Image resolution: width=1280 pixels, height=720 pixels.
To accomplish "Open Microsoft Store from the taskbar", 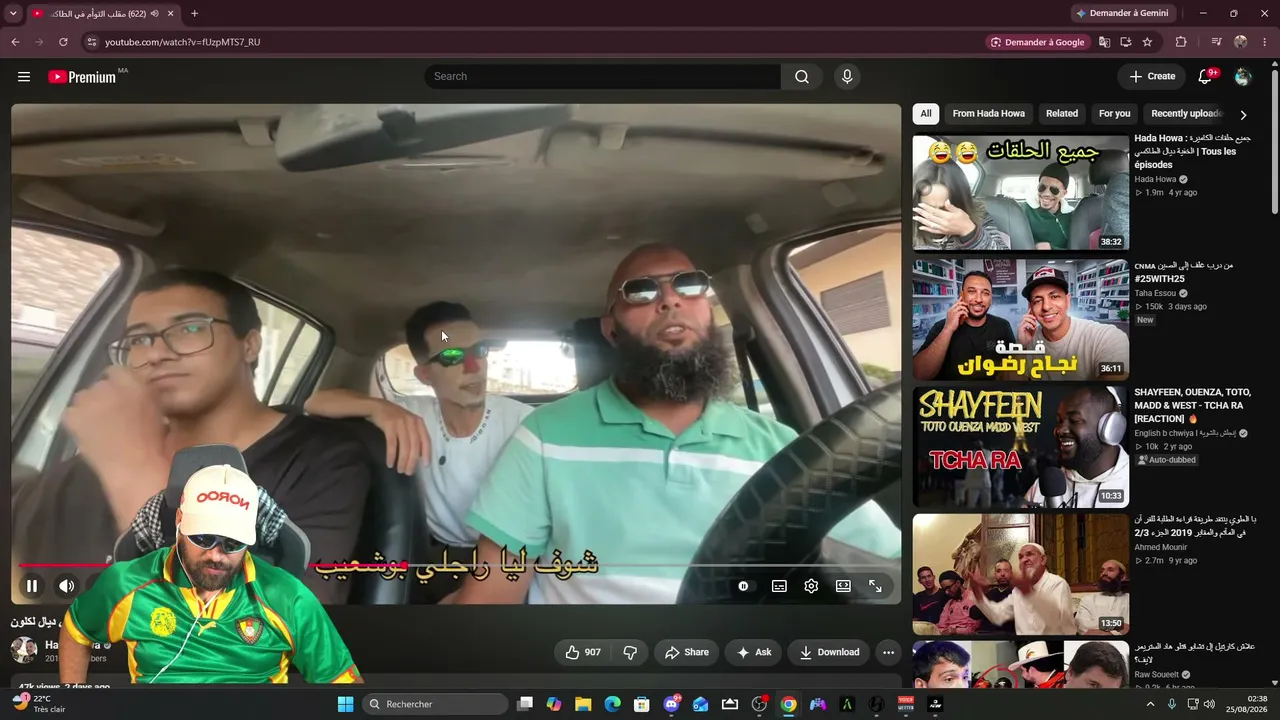I will 642,704.
